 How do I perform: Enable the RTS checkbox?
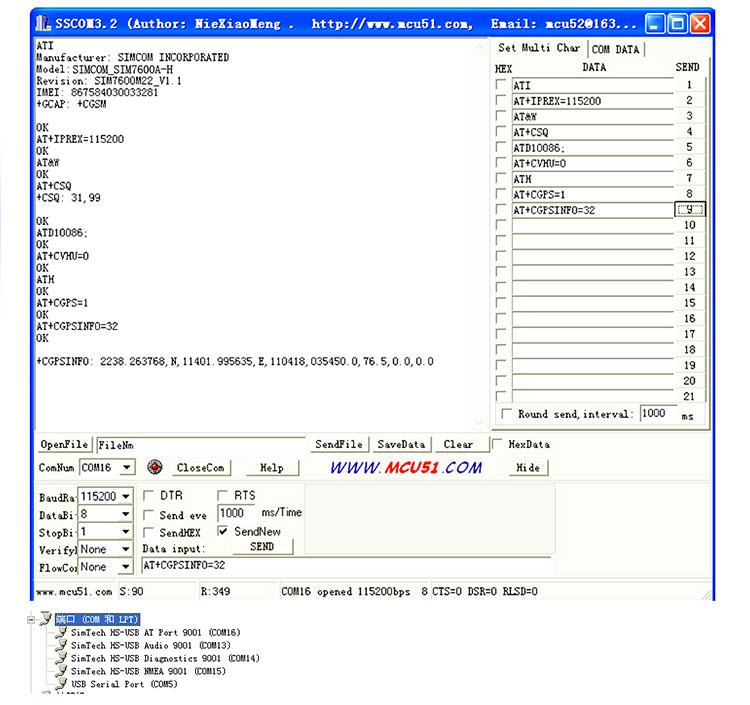(222, 495)
